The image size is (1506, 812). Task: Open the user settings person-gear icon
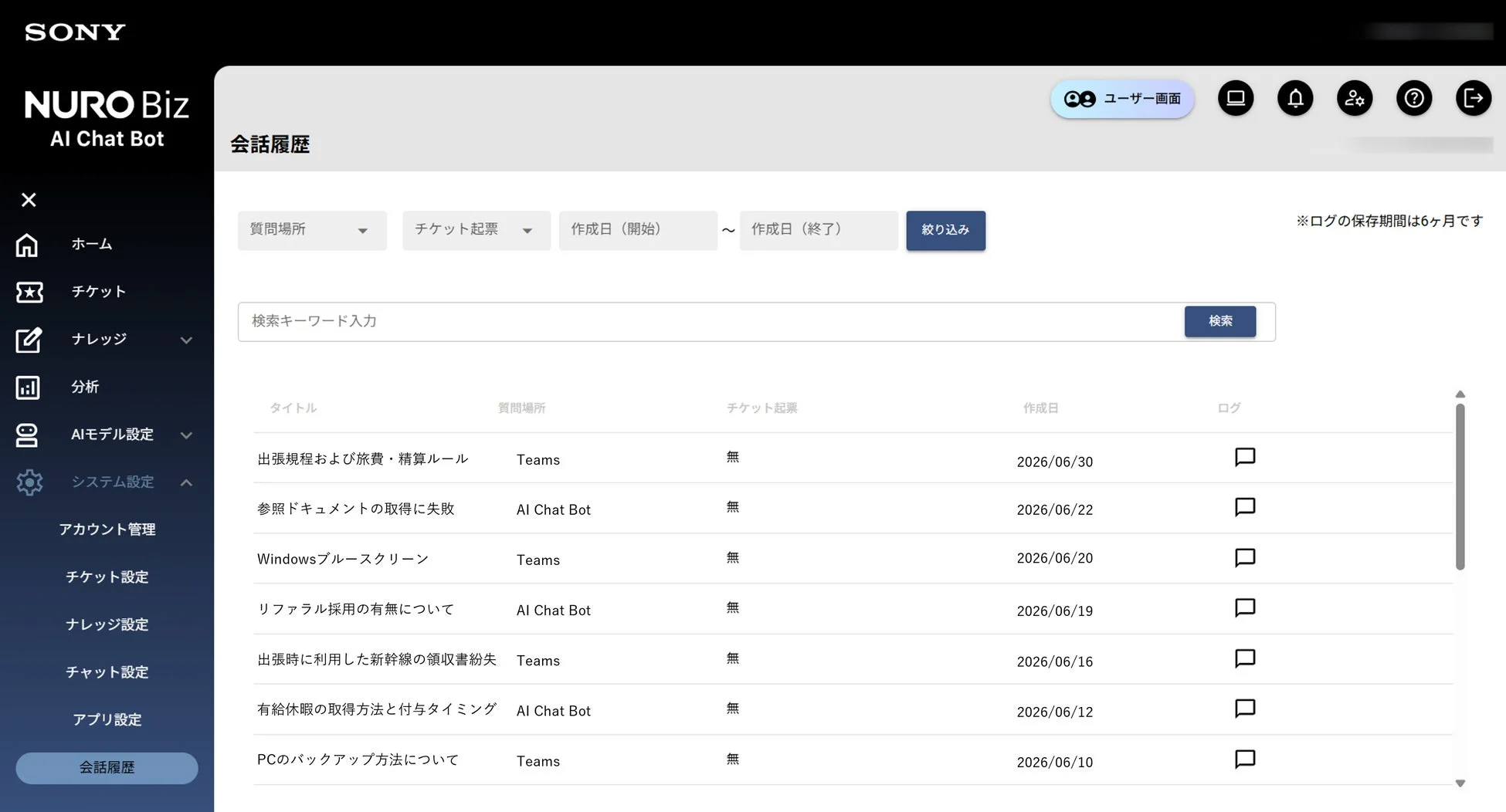pyautogui.click(x=1355, y=98)
